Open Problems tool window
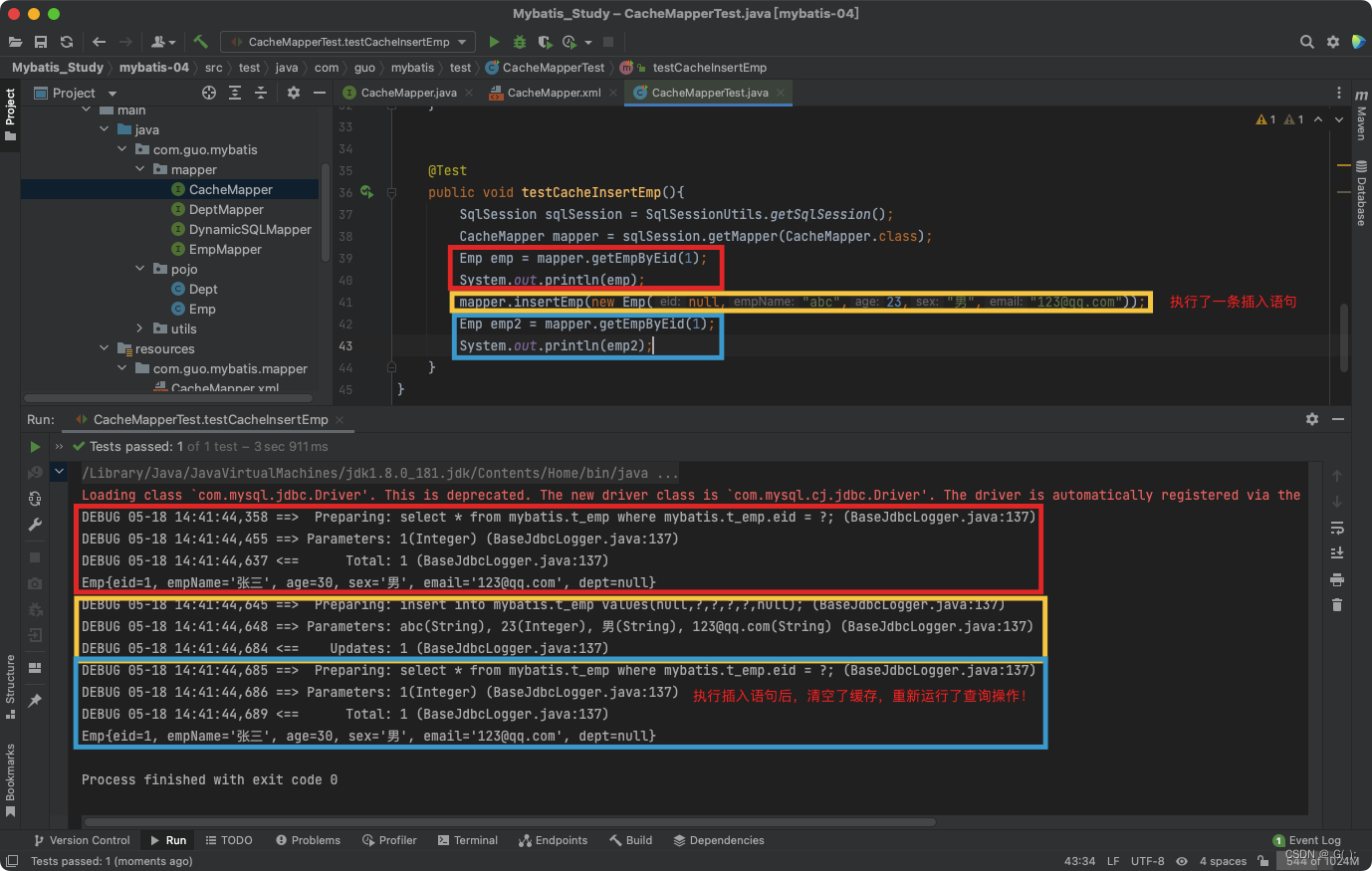The width and height of the screenshot is (1372, 871). 308,840
